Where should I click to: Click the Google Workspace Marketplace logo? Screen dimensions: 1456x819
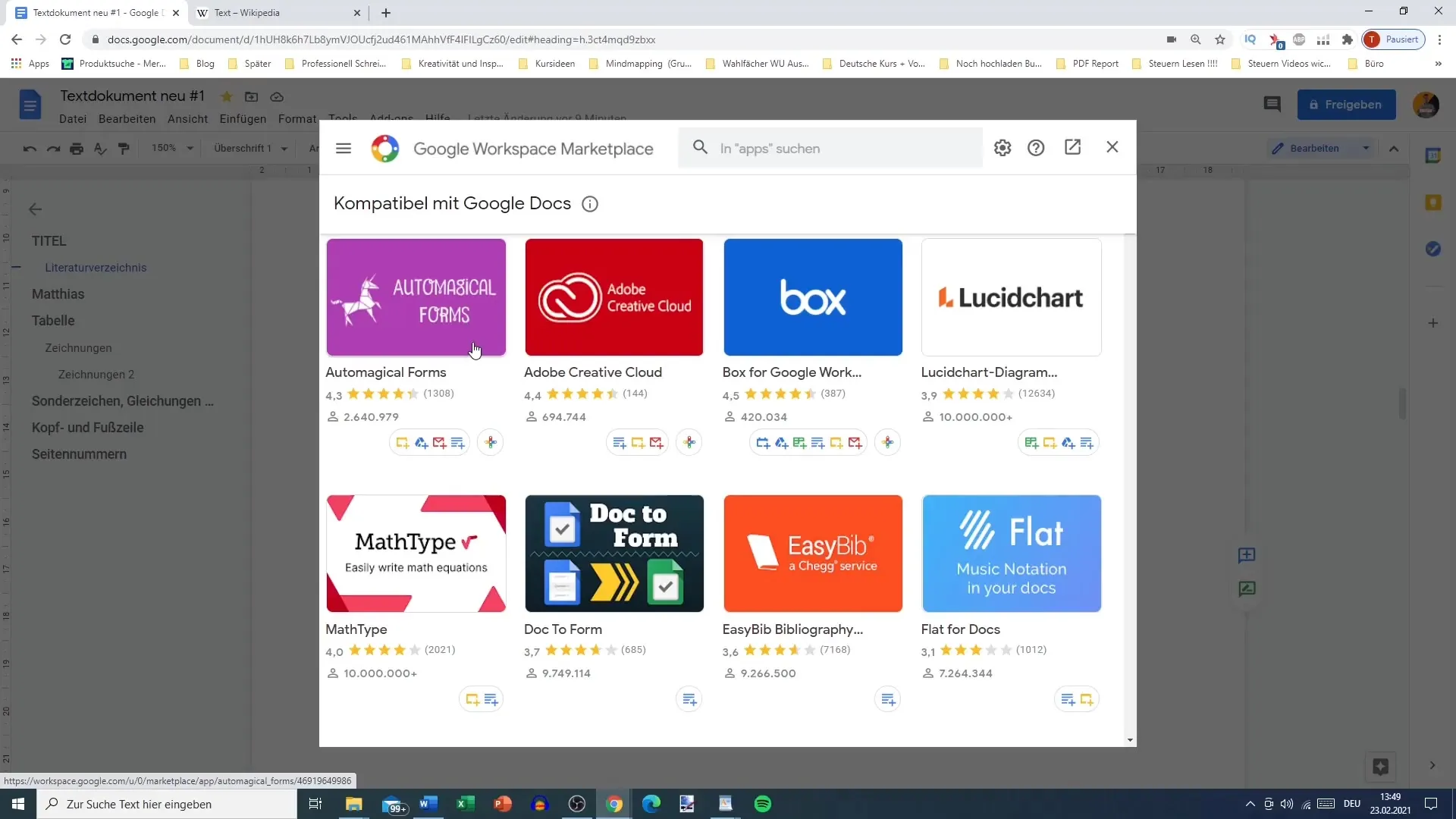[x=385, y=149]
